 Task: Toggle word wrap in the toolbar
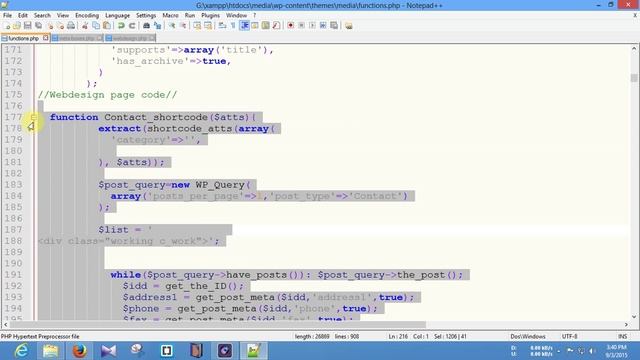coord(222,26)
